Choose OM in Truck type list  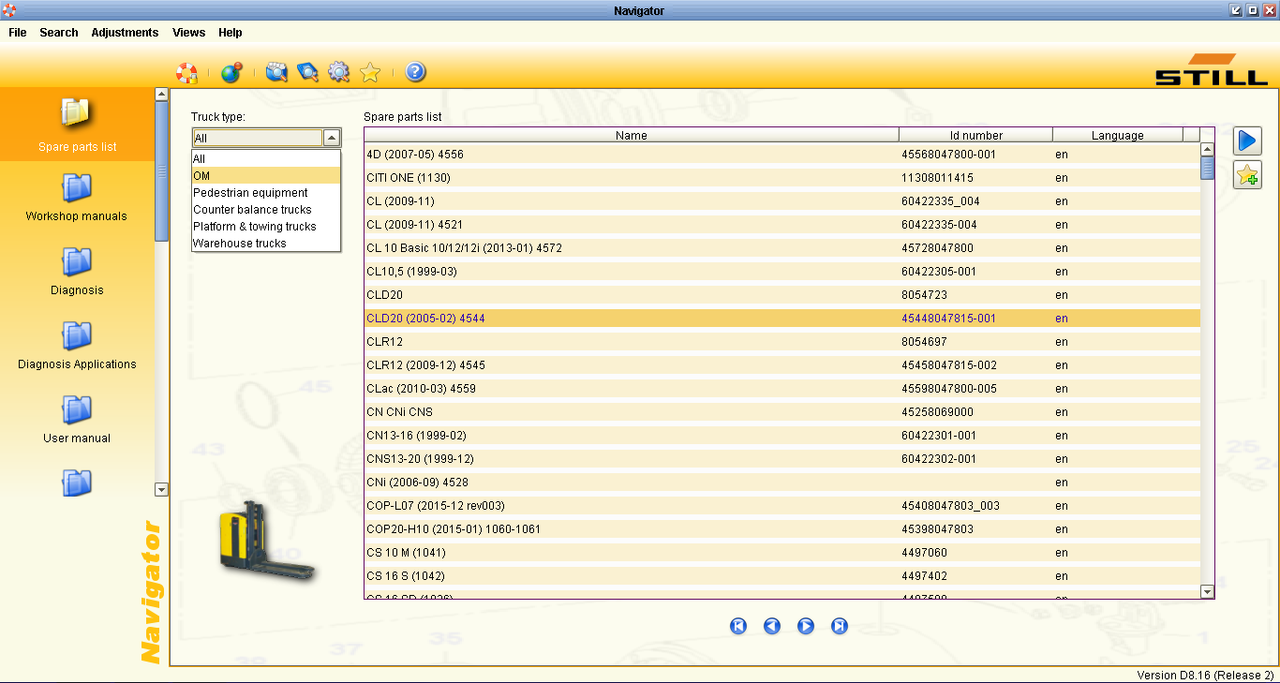click(x=266, y=176)
